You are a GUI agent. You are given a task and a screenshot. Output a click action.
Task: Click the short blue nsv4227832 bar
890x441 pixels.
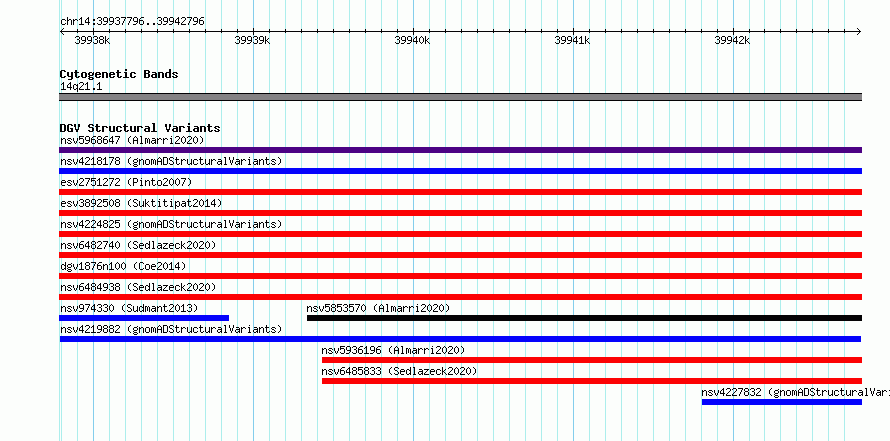pos(782,402)
